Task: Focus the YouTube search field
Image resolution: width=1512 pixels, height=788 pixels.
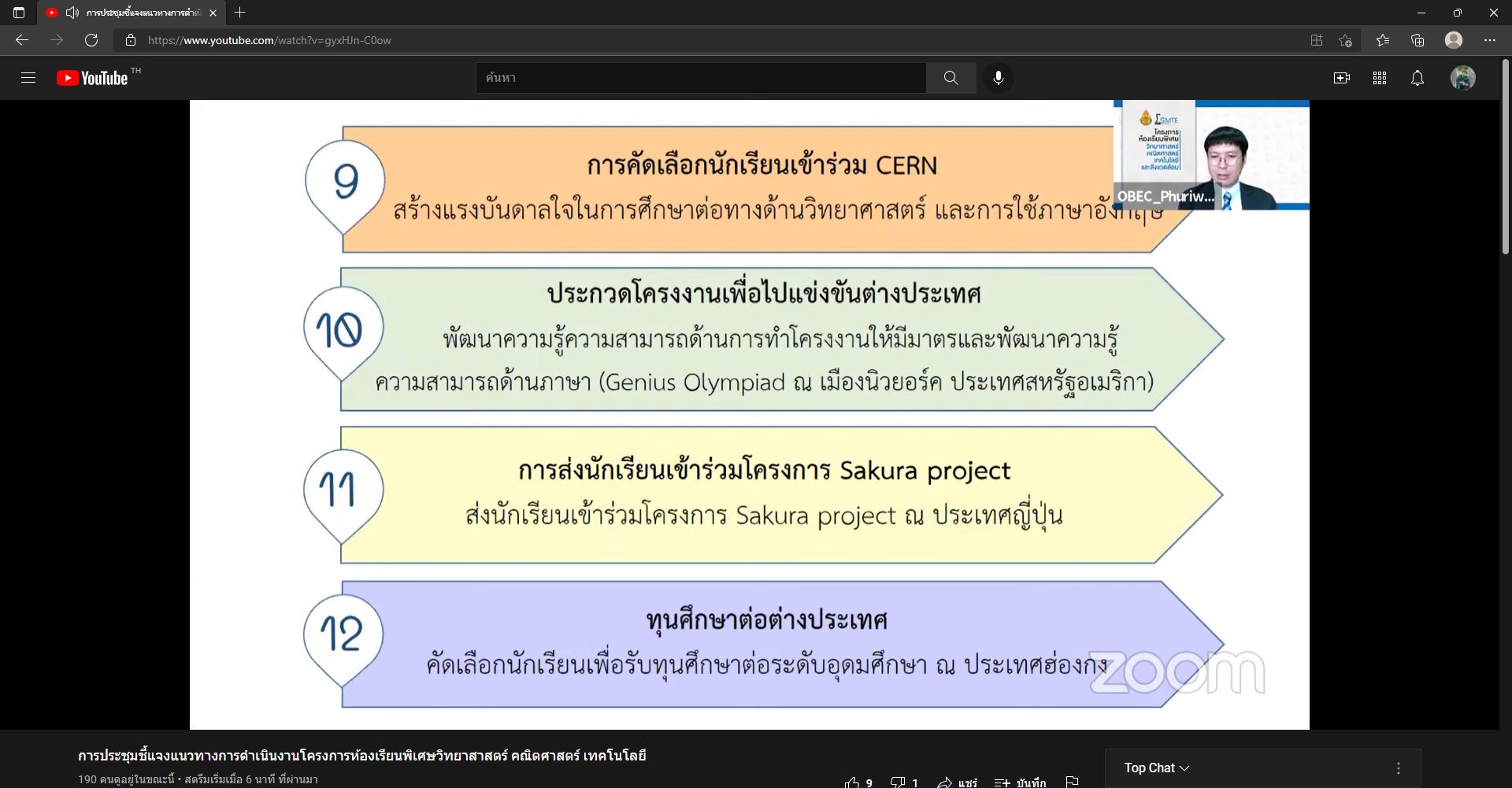Action: pos(701,78)
